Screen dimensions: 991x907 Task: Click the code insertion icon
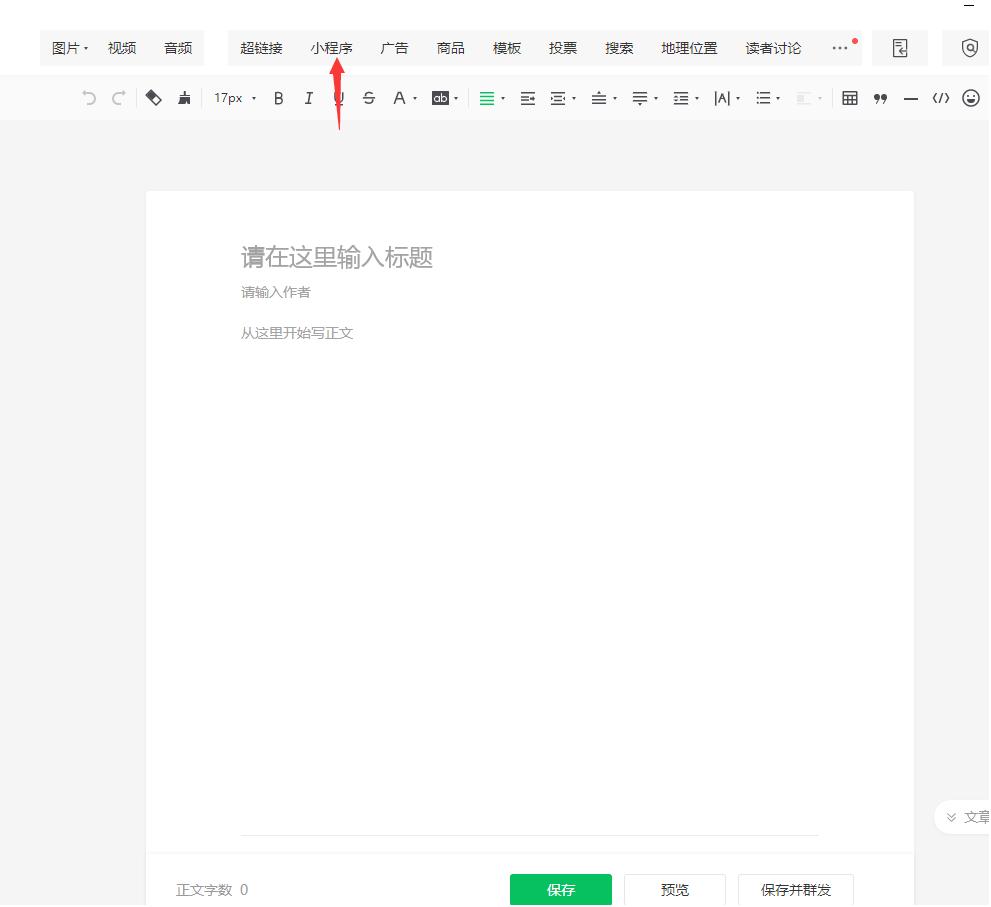(x=939, y=97)
